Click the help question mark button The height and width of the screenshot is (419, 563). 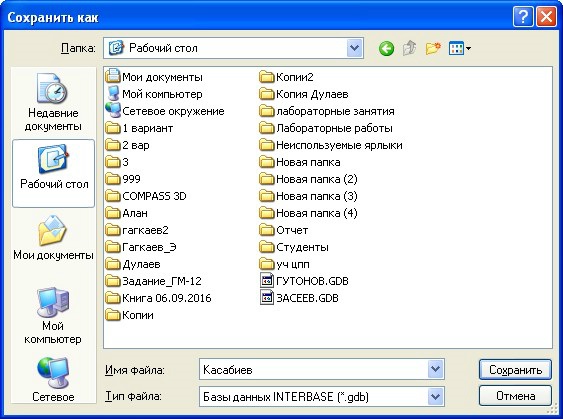[523, 17]
